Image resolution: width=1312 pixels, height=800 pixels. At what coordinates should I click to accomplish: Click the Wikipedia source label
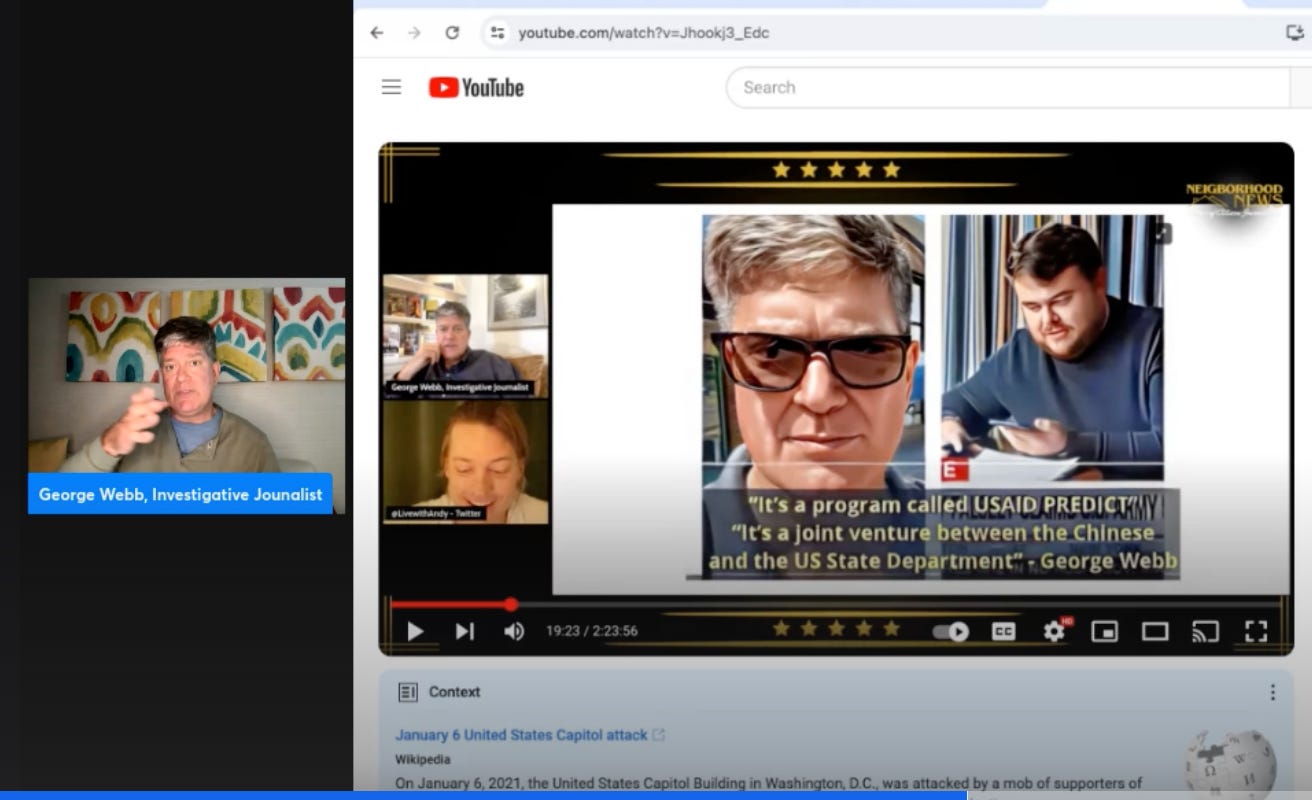pyautogui.click(x=422, y=760)
